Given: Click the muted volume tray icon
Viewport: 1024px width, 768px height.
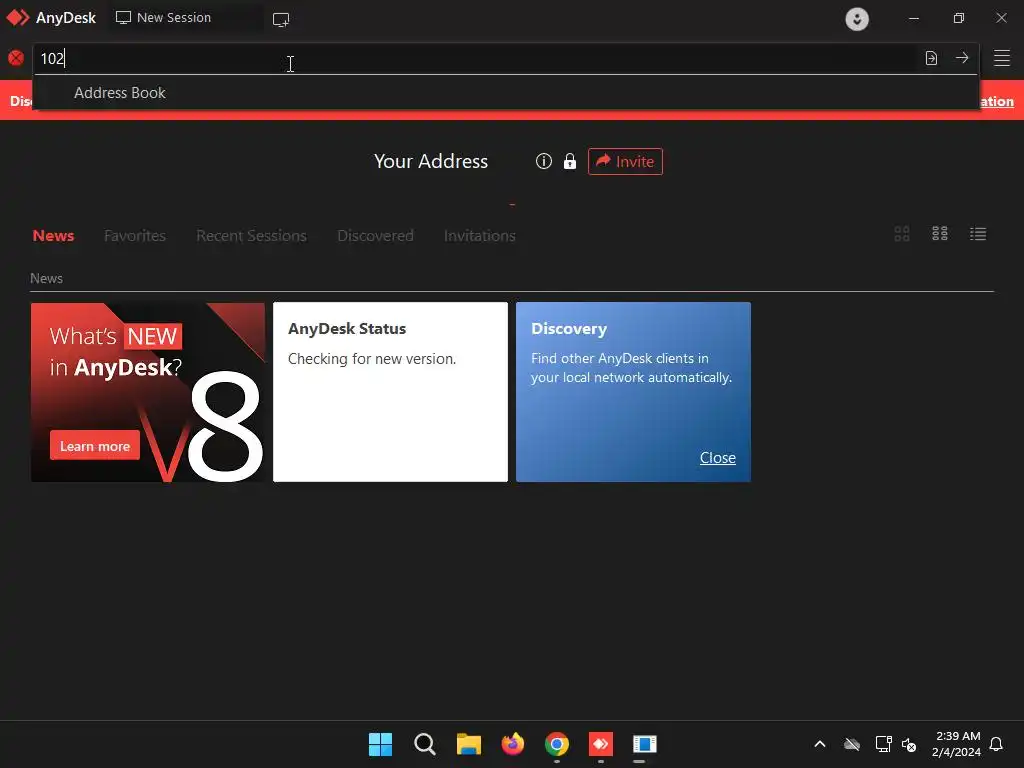Looking at the screenshot, I should (x=909, y=744).
